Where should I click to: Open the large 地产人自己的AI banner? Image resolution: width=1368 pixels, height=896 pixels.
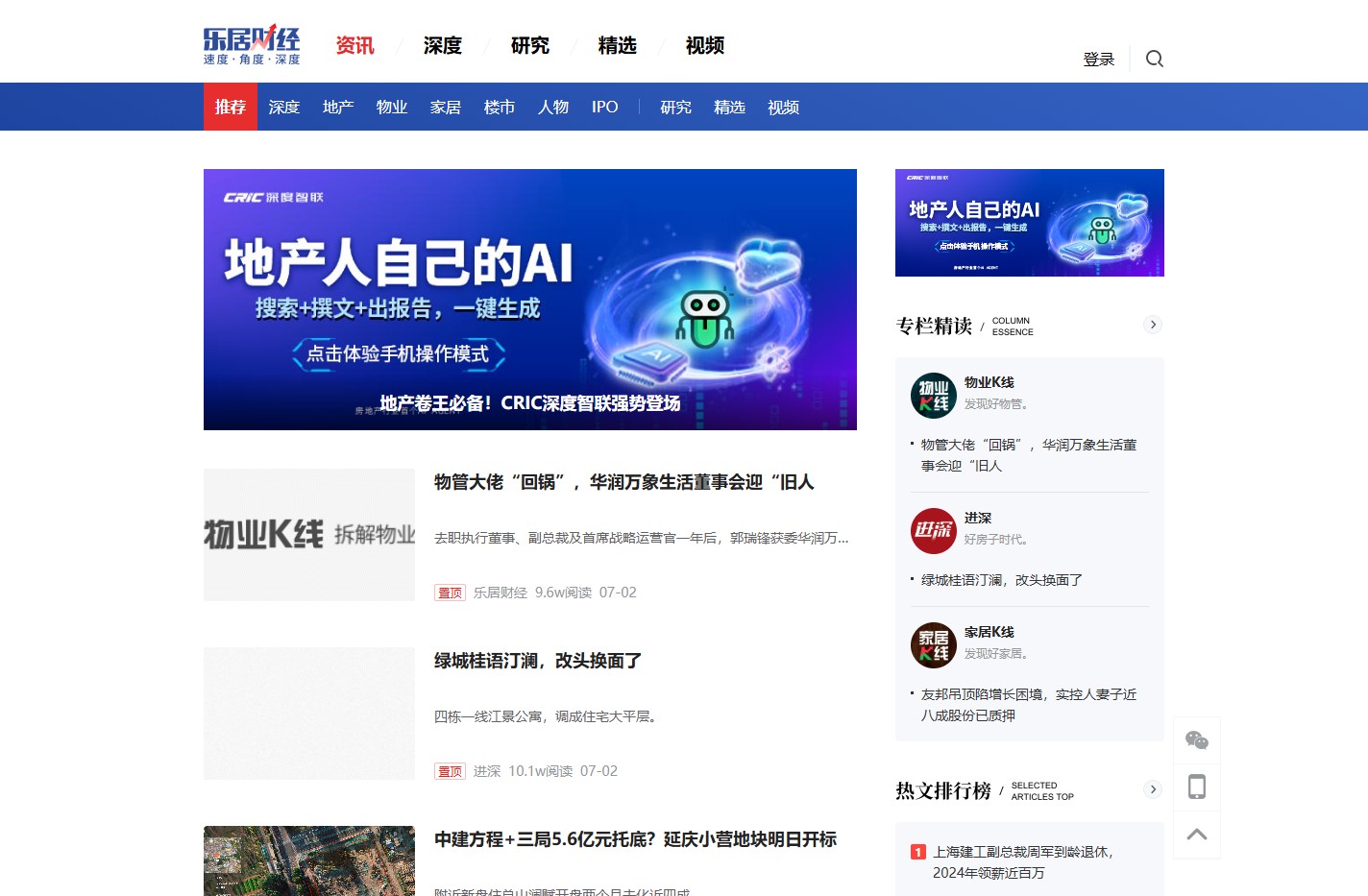pyautogui.click(x=530, y=300)
